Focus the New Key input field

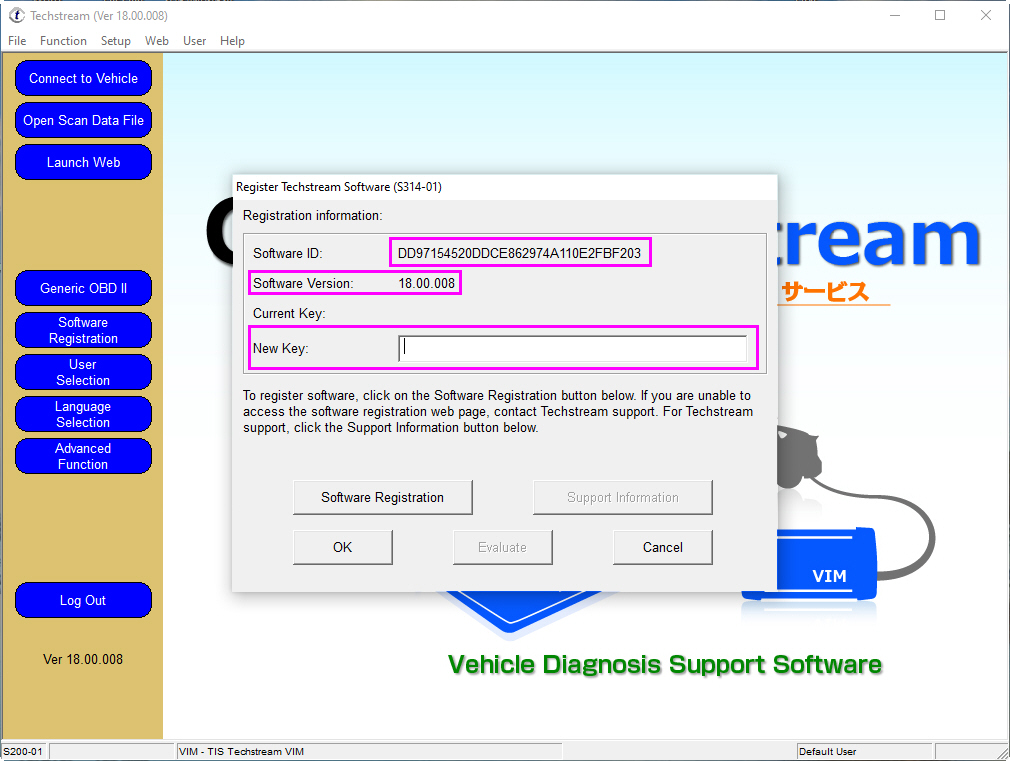point(573,348)
